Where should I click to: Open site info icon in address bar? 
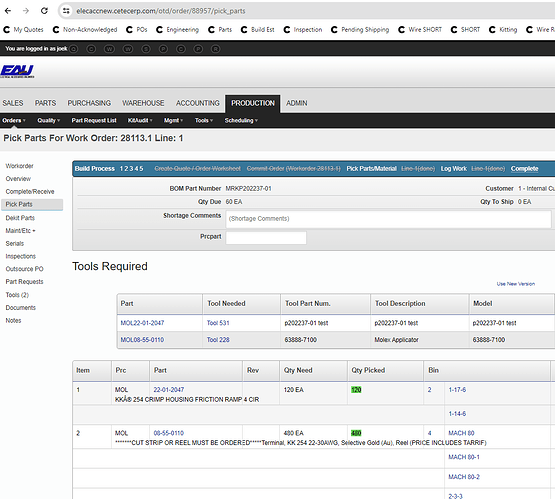[x=66, y=11]
